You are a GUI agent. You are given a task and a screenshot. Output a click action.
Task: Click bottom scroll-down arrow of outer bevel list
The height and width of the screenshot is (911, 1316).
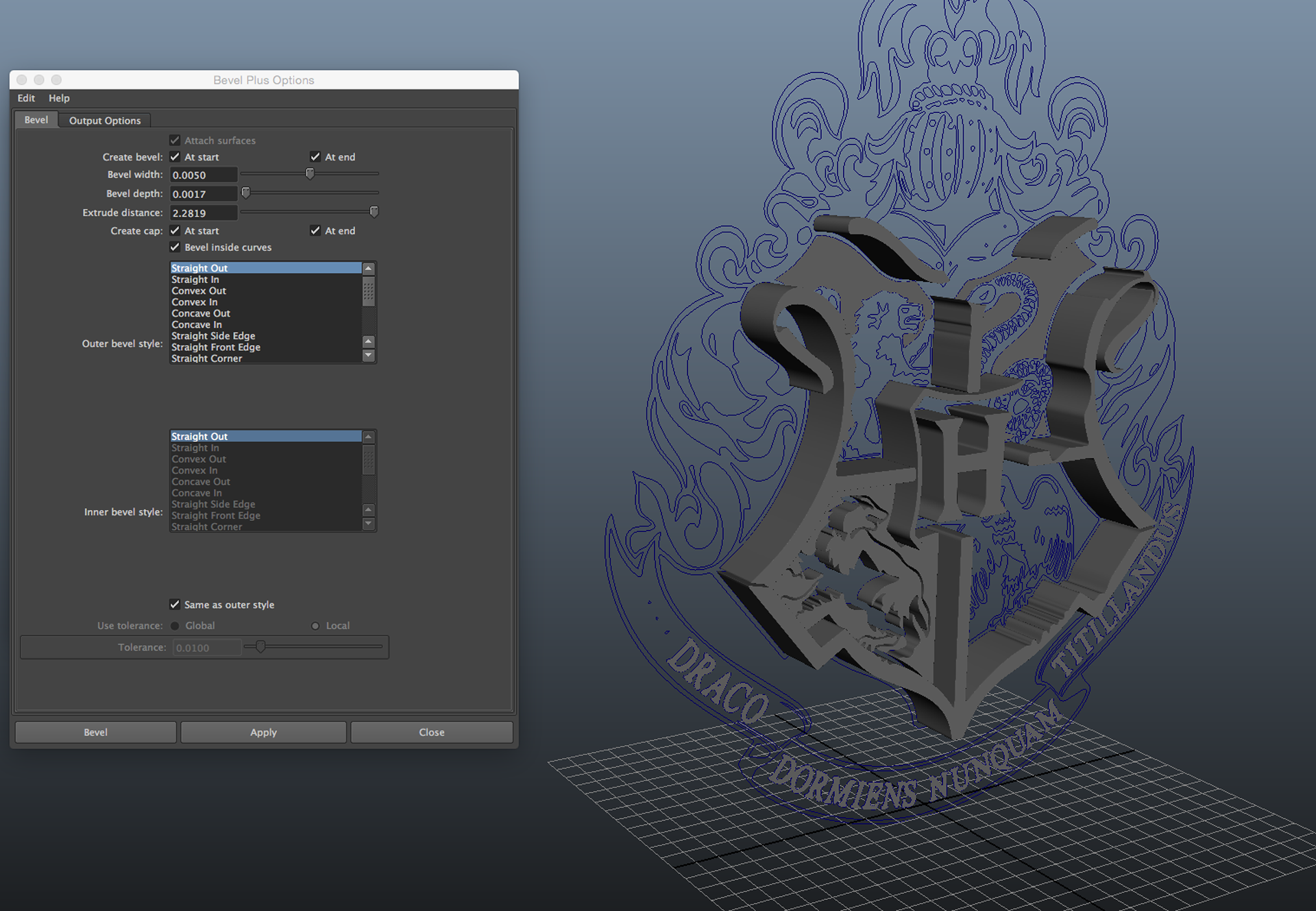pos(368,355)
